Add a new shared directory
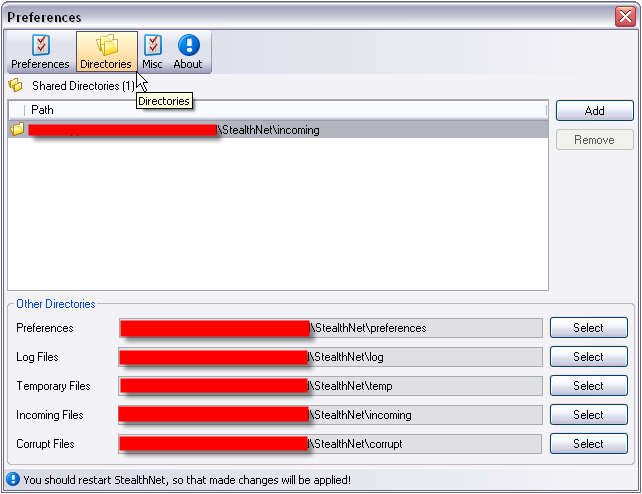Screen dimensions: 642x494 (595, 111)
